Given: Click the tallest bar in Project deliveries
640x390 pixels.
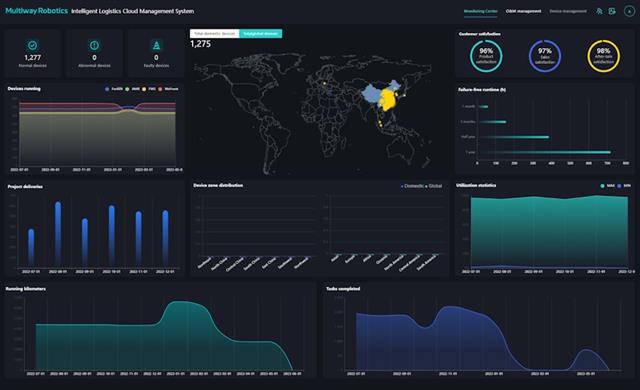Looking at the screenshot, I should pos(58,234).
